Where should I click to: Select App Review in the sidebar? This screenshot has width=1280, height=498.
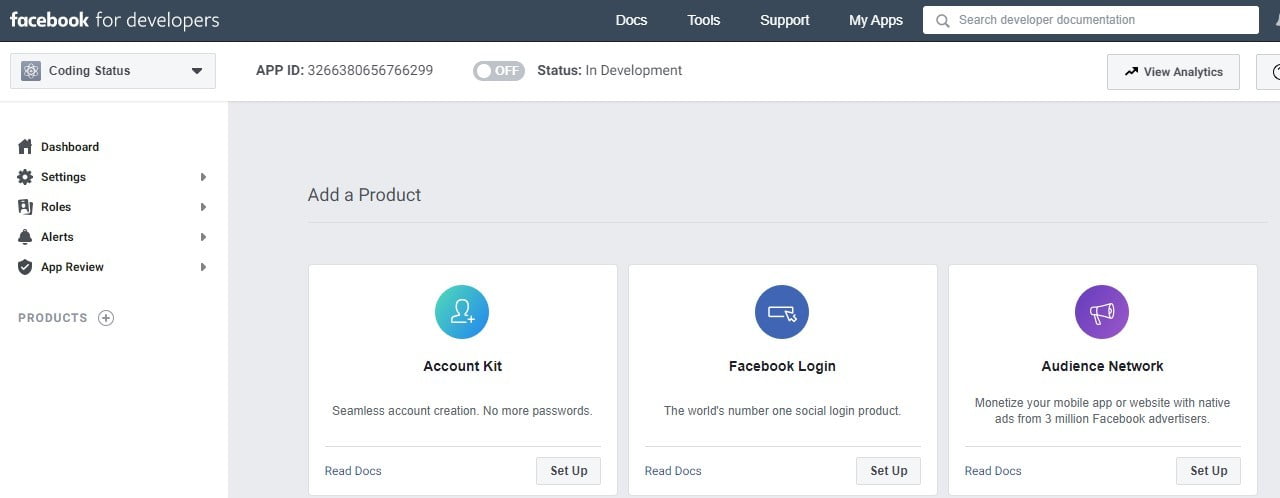coord(72,267)
